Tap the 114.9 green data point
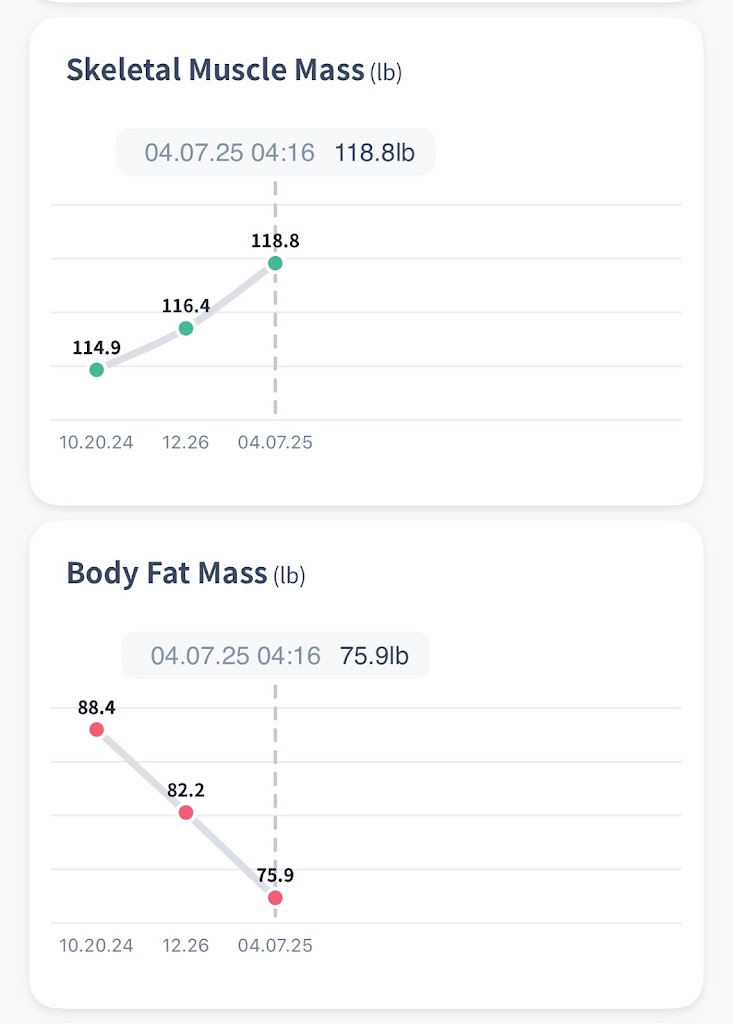Viewport: 733px width, 1024px height. pyautogui.click(x=96, y=370)
